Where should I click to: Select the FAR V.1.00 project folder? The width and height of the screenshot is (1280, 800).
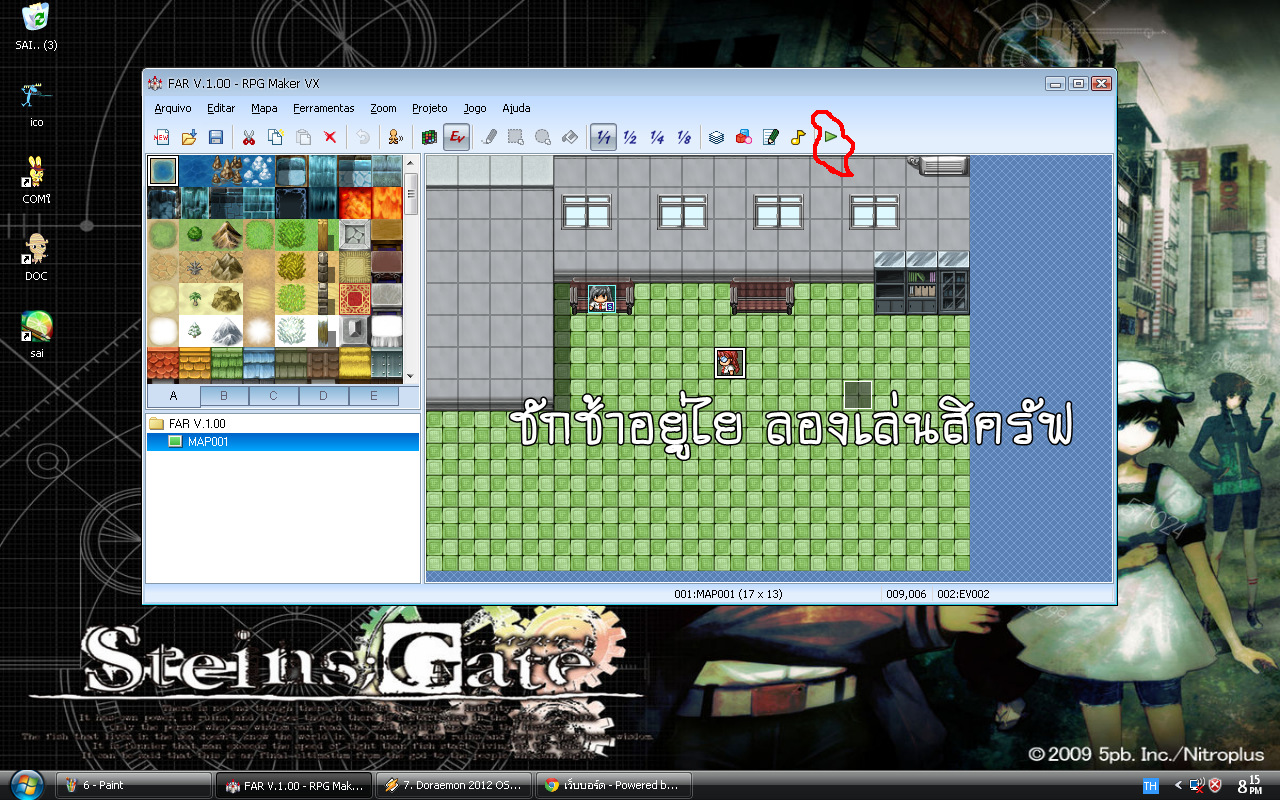point(188,424)
